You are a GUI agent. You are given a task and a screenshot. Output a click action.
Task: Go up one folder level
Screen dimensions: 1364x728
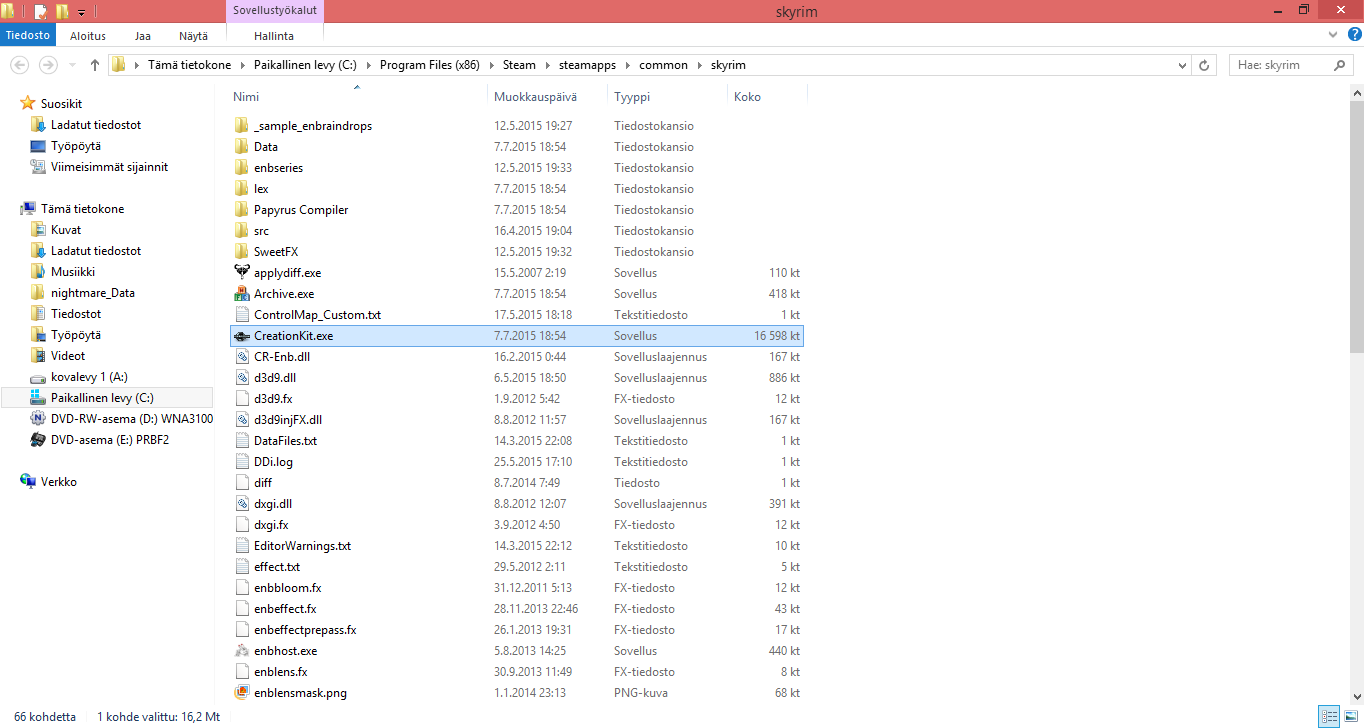[95, 65]
